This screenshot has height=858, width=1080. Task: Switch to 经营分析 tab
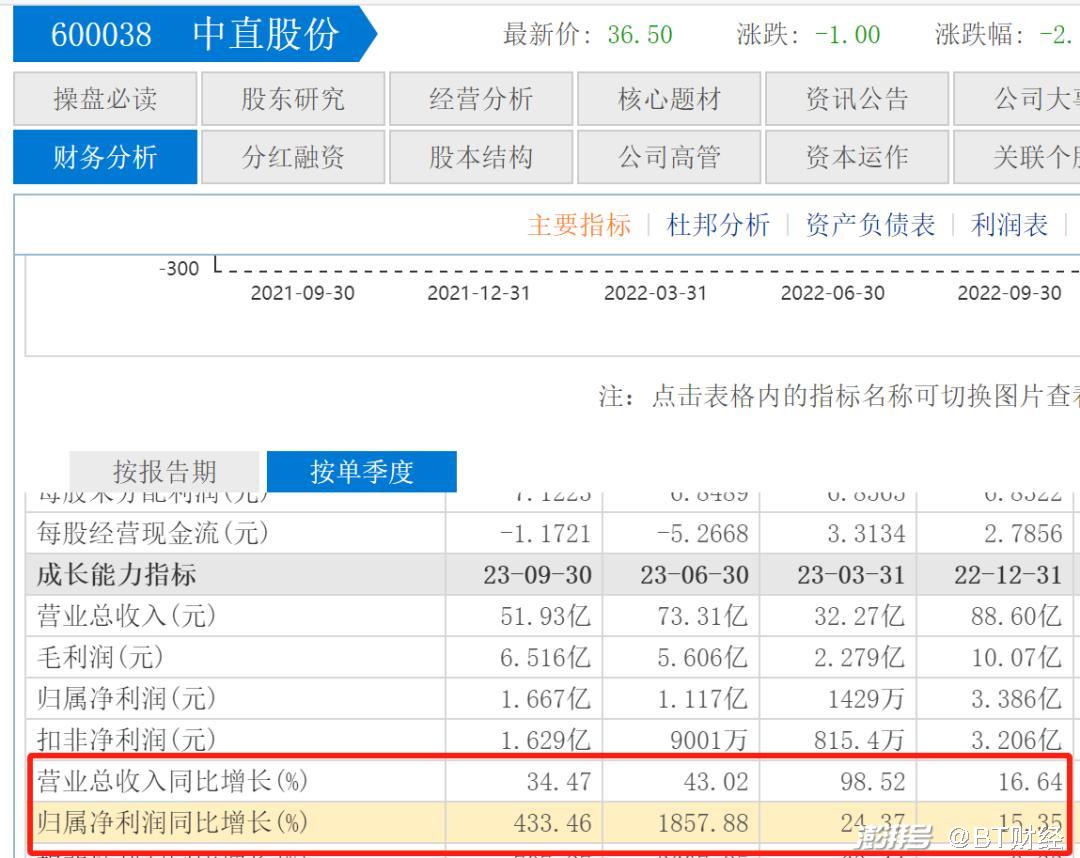click(481, 99)
